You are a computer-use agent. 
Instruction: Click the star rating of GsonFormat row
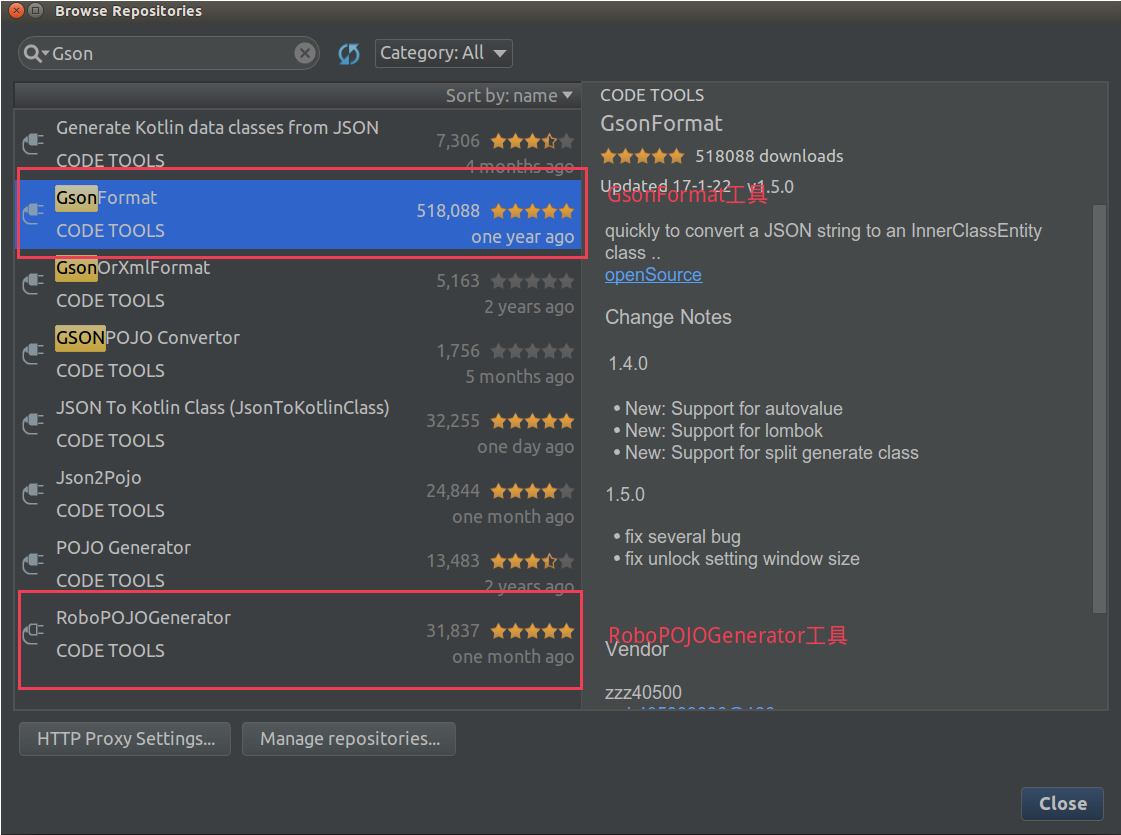[532, 211]
